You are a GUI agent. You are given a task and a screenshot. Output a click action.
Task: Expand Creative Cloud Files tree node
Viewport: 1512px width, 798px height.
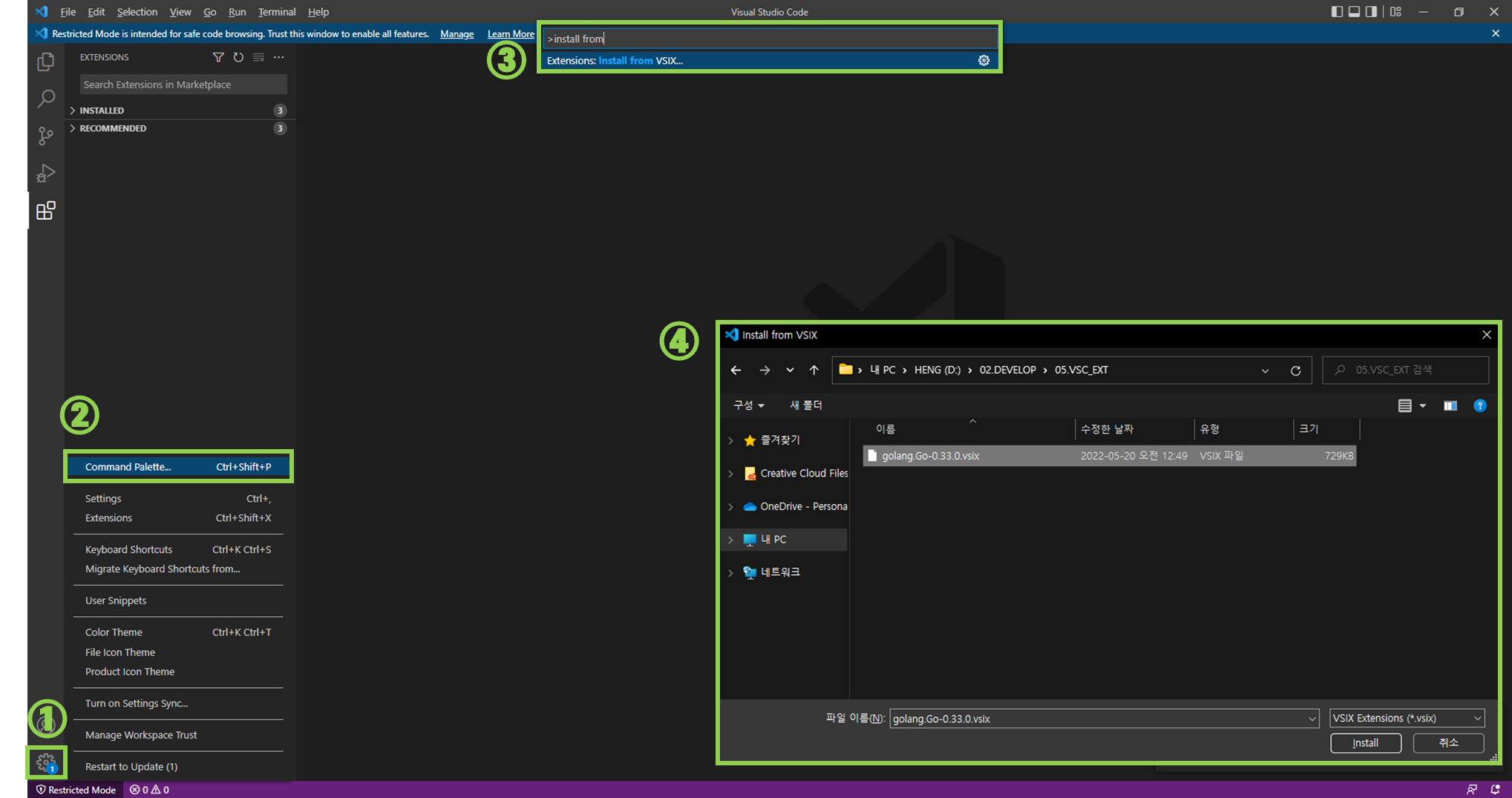click(730, 474)
